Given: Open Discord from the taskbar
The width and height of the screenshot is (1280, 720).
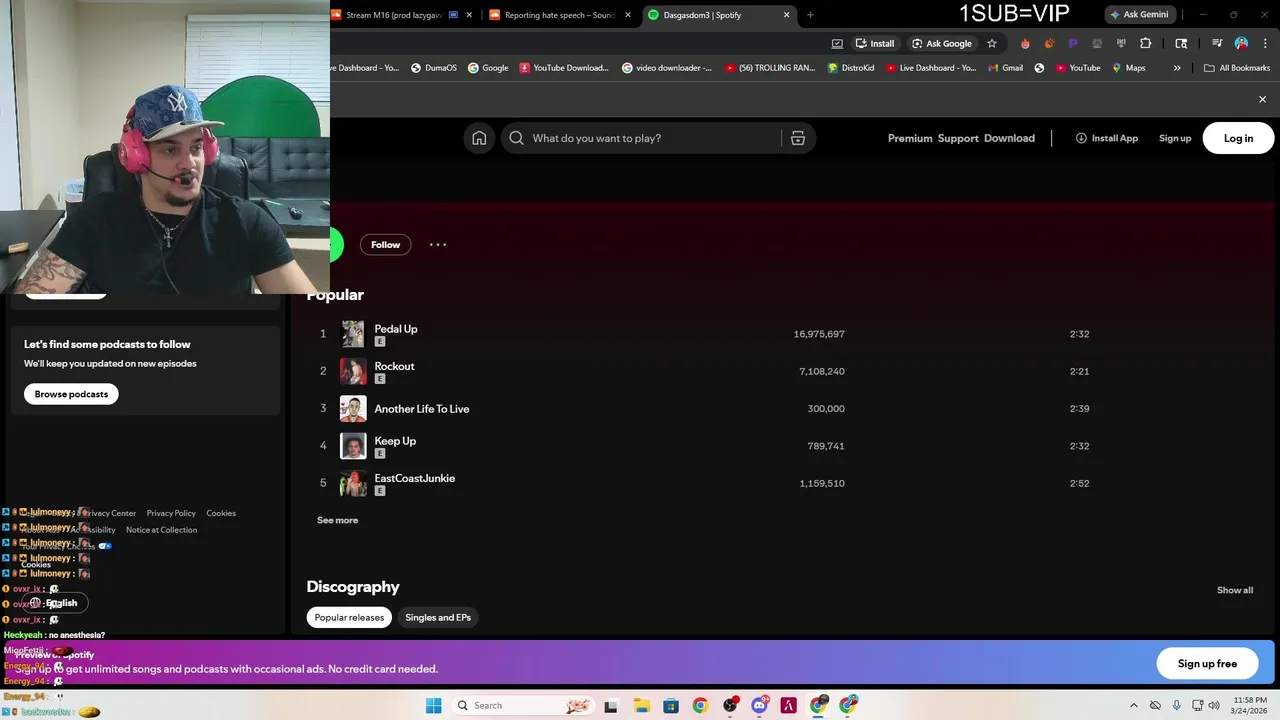Looking at the screenshot, I should point(759,705).
